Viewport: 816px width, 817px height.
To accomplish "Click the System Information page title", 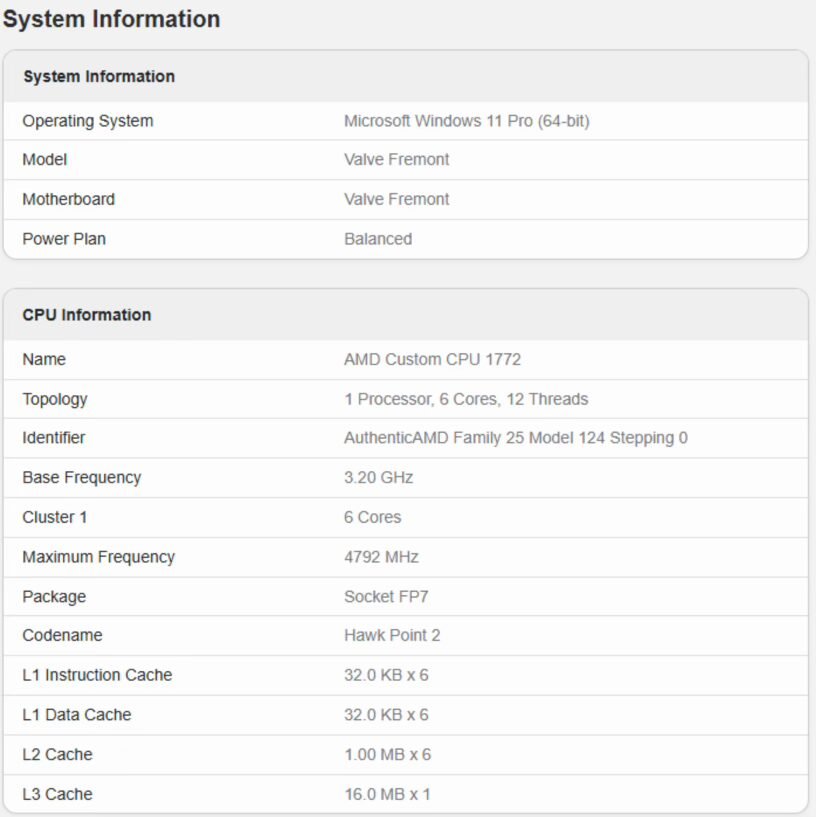I will click(x=112, y=19).
